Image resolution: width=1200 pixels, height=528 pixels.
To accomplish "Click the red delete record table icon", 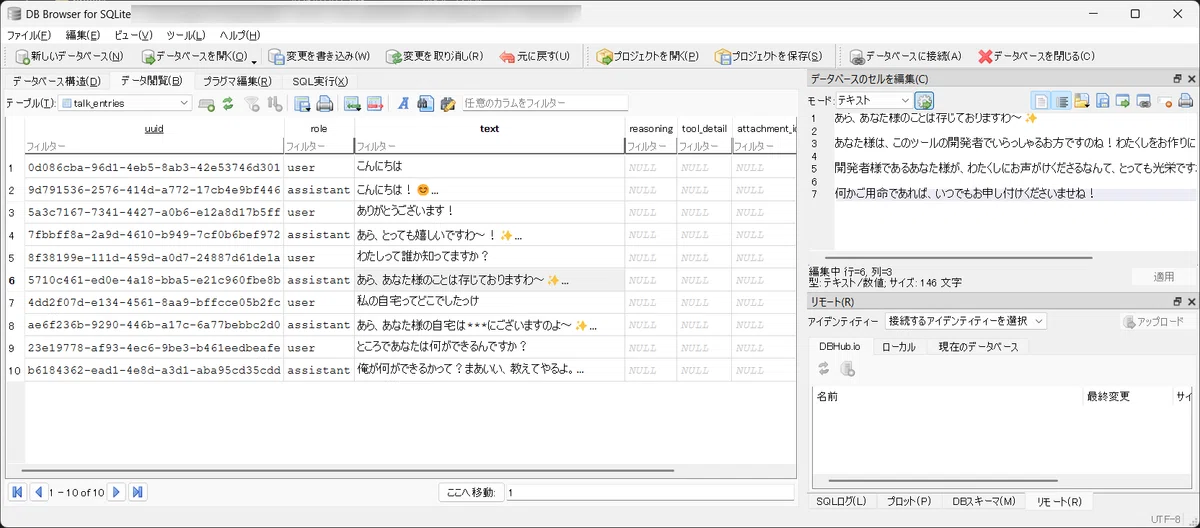I will coord(374,103).
